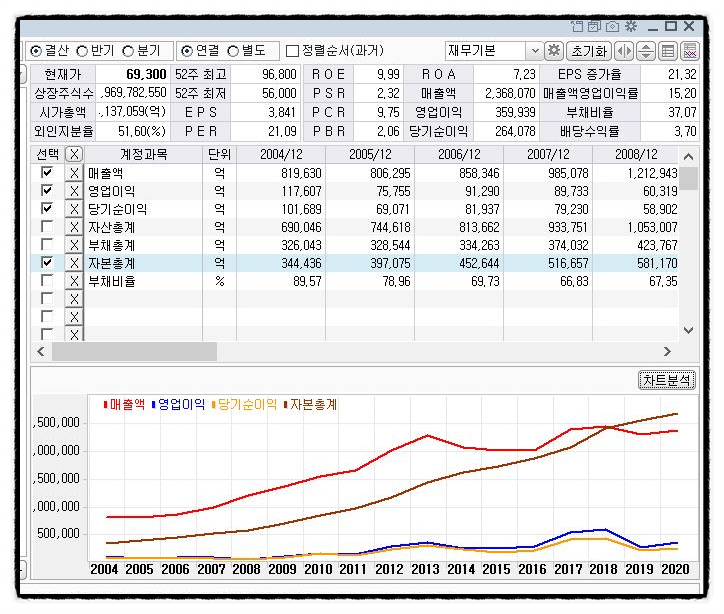The width and height of the screenshot is (724, 614).
Task: Capture screen with the camera icon
Action: point(612,26)
